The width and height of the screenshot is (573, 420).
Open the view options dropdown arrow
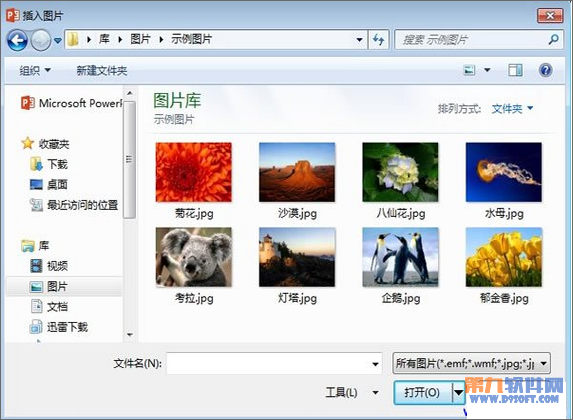click(487, 70)
